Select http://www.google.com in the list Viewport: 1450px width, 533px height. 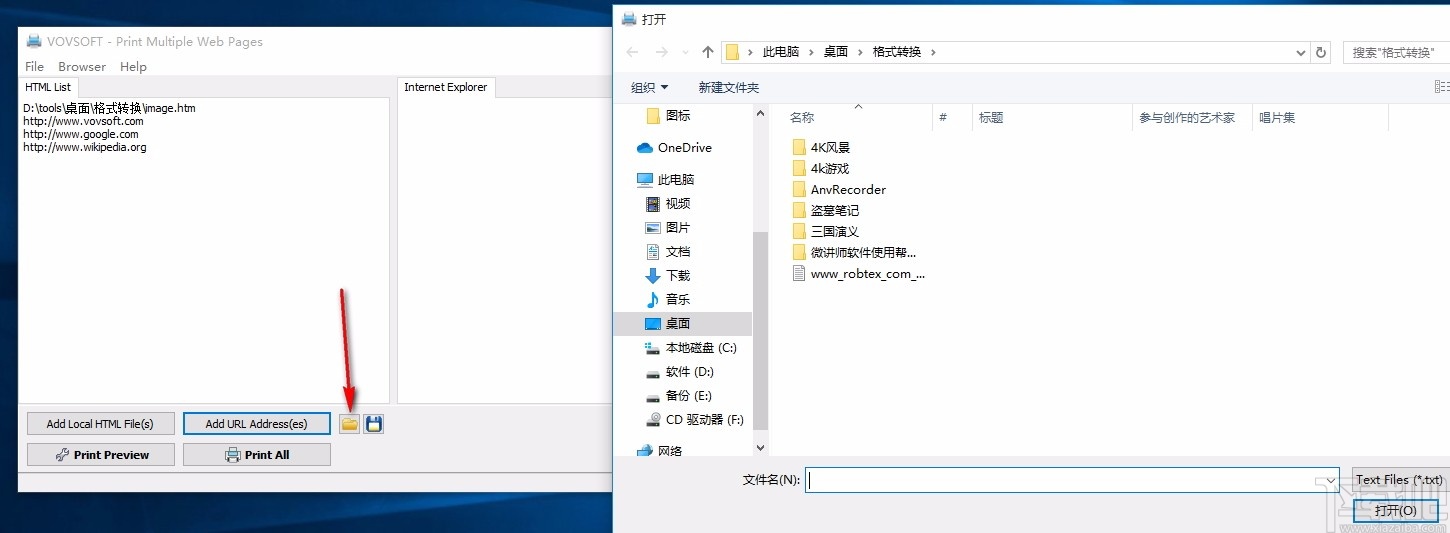pos(81,134)
